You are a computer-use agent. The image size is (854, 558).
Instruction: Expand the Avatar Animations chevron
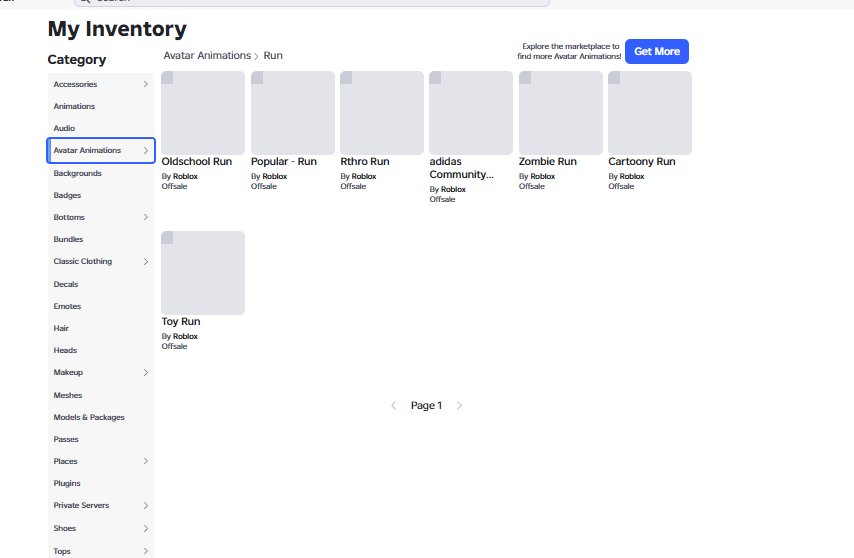145,150
